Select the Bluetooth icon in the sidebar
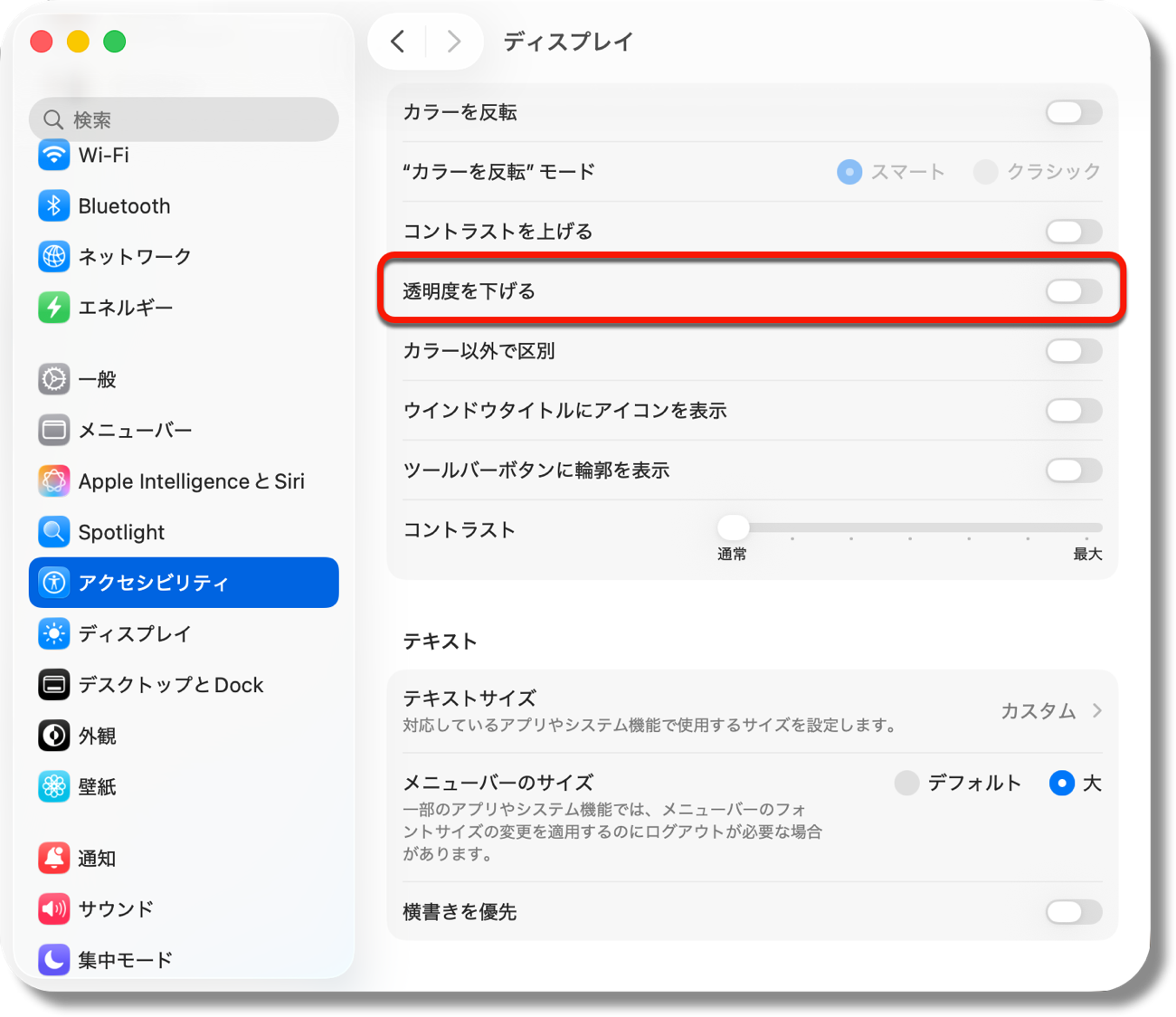The width and height of the screenshot is (1176, 1017). pos(54,205)
